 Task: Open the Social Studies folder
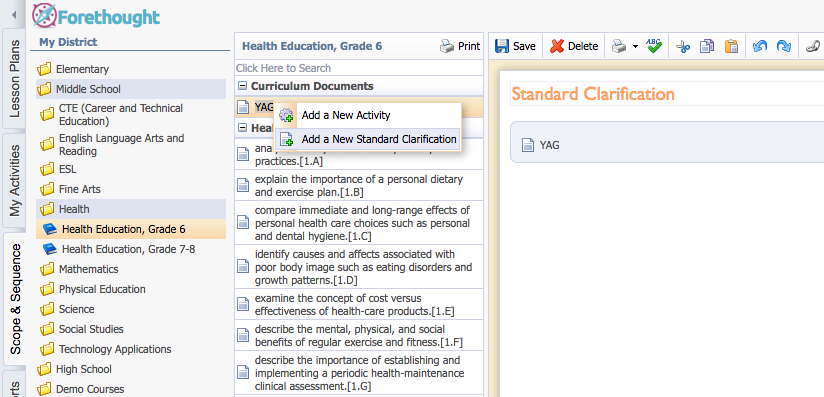click(131, 329)
